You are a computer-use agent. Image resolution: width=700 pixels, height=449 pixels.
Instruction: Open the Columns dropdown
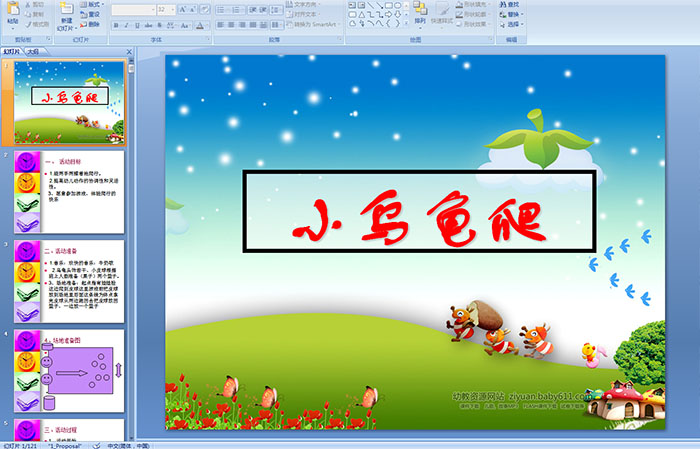pyautogui.click(x=277, y=25)
